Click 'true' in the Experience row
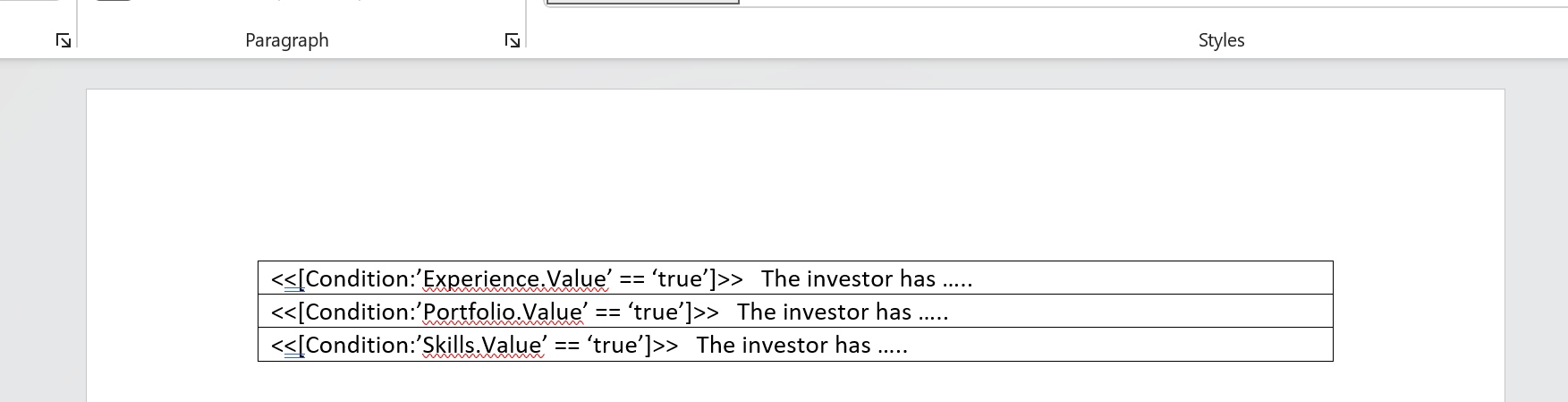This screenshot has height=402, width=1568. coord(680,279)
